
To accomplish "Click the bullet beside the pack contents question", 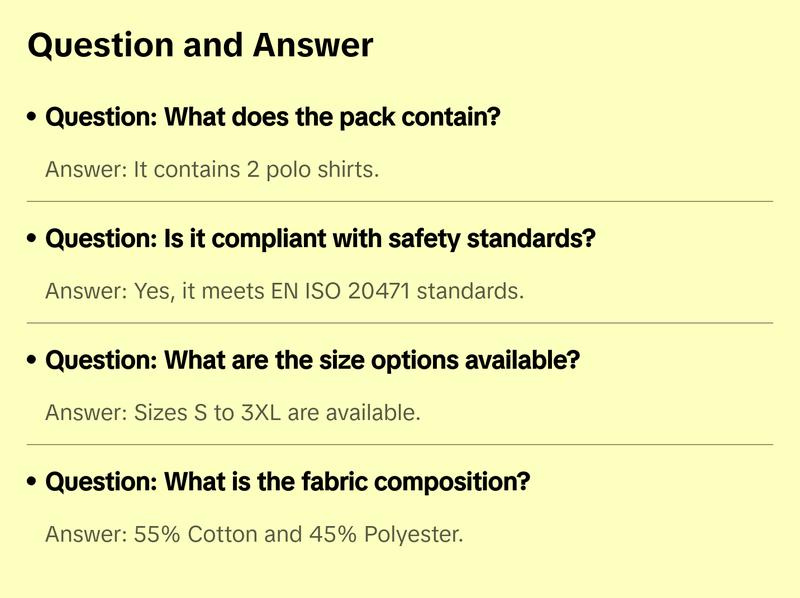I will pyautogui.click(x=33, y=118).
